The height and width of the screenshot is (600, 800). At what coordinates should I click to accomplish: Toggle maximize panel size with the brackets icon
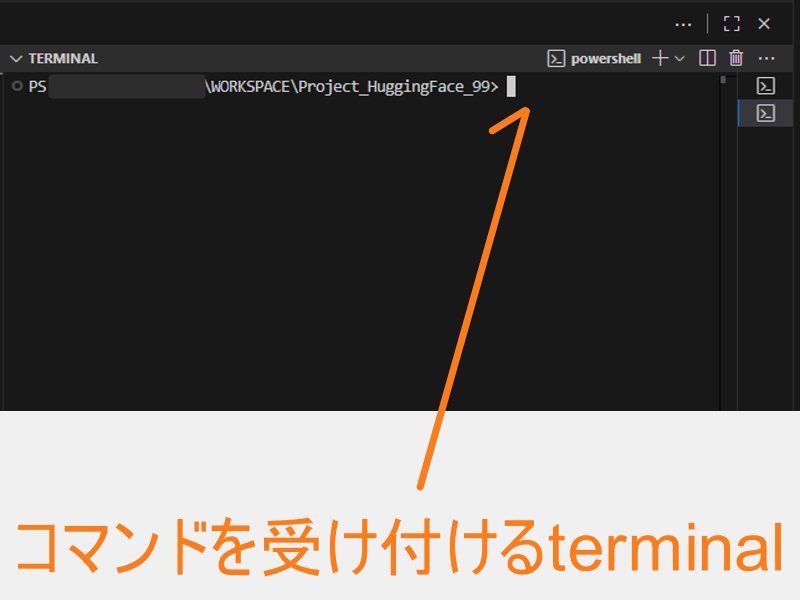(x=731, y=23)
